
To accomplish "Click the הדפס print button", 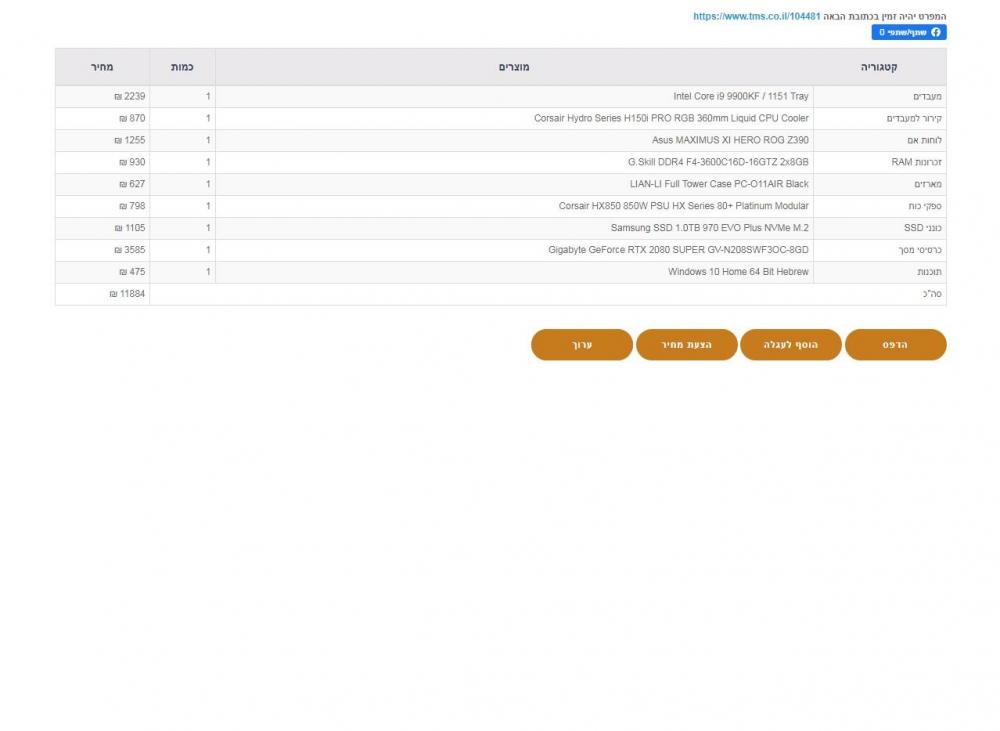I will pos(895,344).
